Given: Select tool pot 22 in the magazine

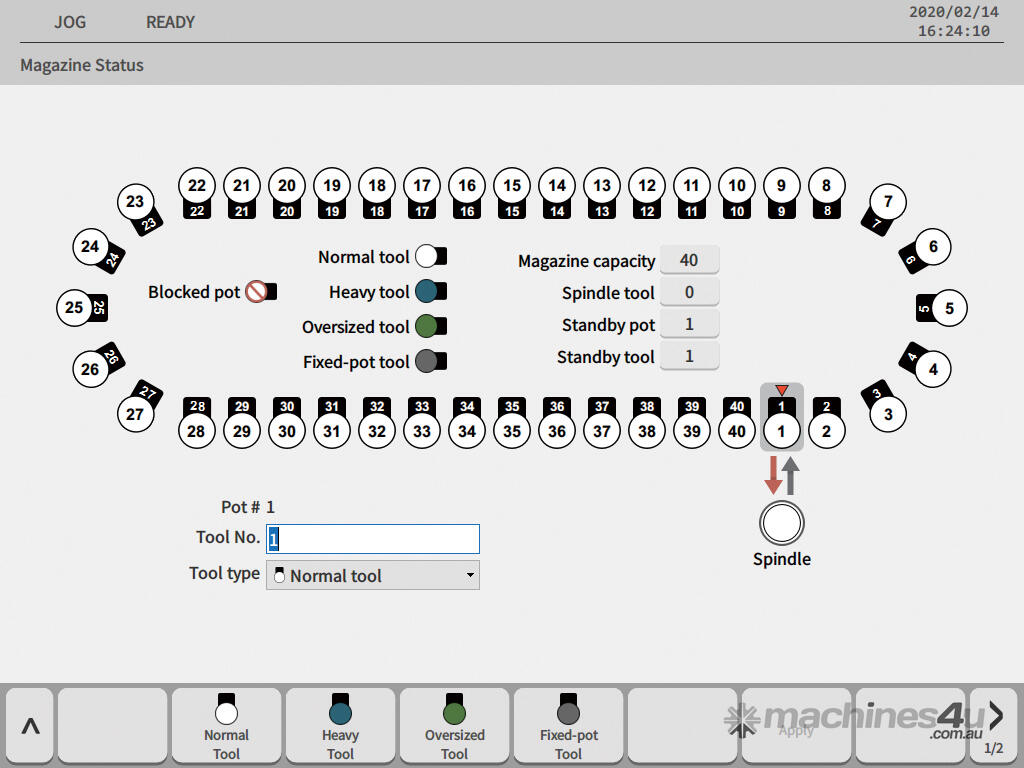Looking at the screenshot, I should tap(197, 186).
